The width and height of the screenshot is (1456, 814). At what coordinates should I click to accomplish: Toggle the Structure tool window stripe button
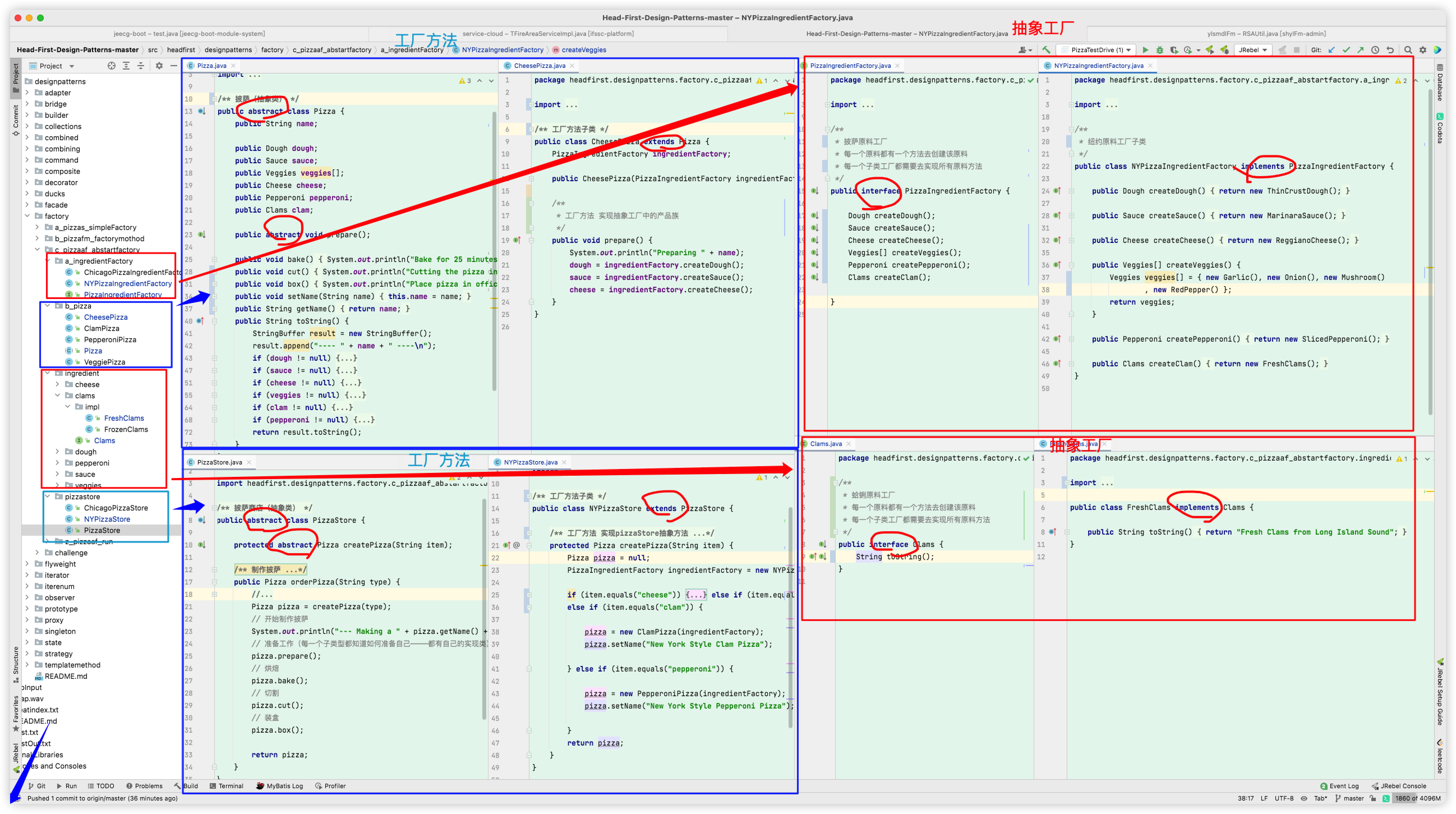click(x=16, y=664)
